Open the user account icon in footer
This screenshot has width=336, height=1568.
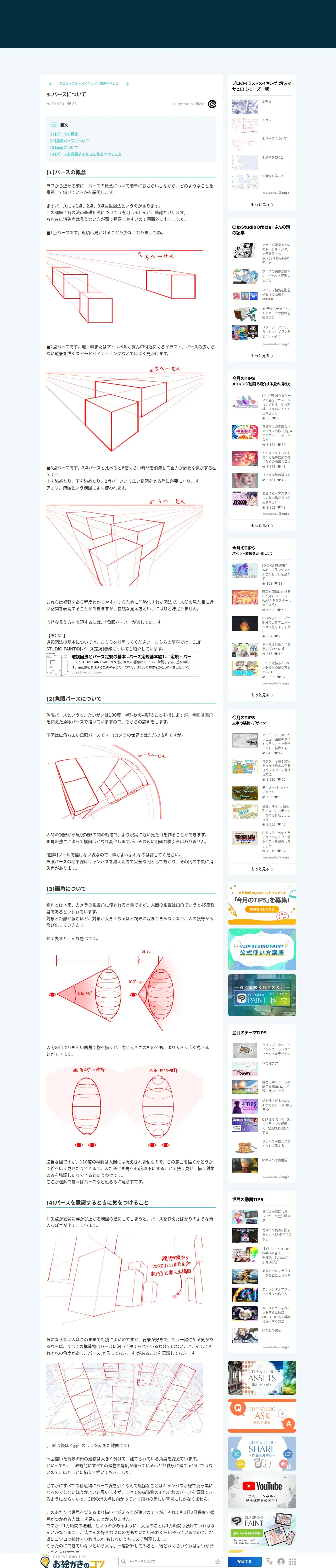pyautogui.click(x=281, y=1561)
